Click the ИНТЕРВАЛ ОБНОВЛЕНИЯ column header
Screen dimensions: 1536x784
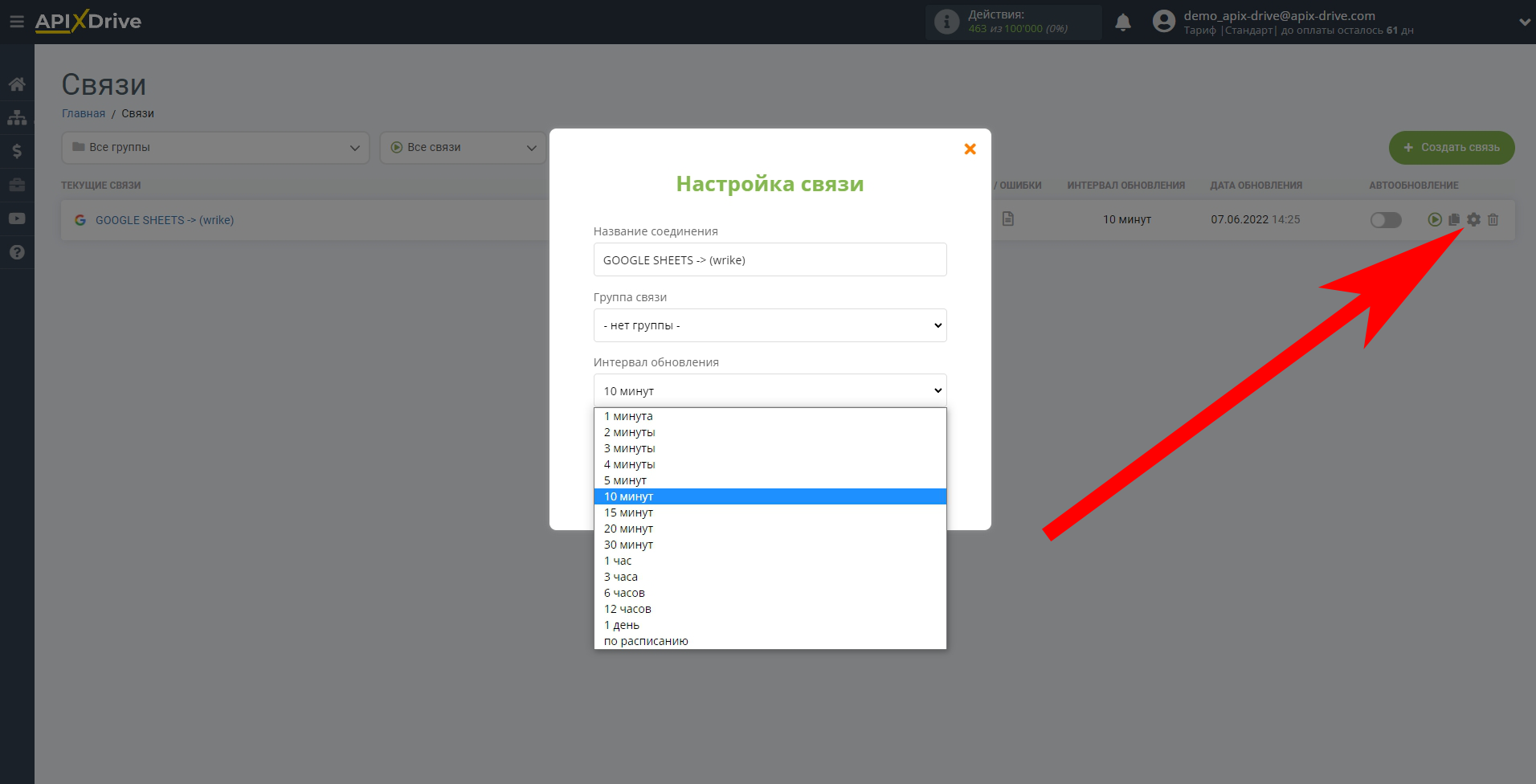(1126, 186)
